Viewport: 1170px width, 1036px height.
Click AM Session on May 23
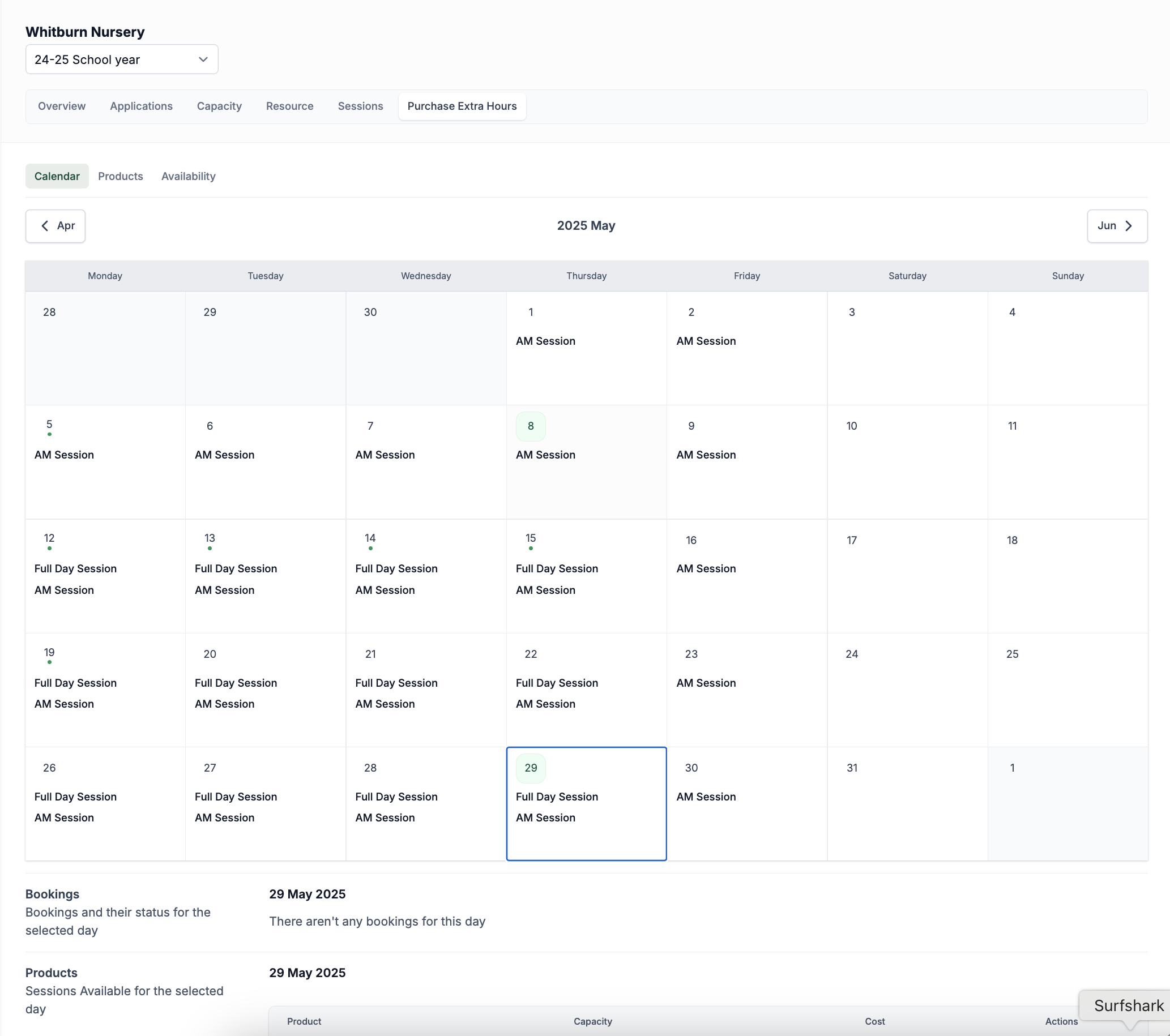point(706,683)
